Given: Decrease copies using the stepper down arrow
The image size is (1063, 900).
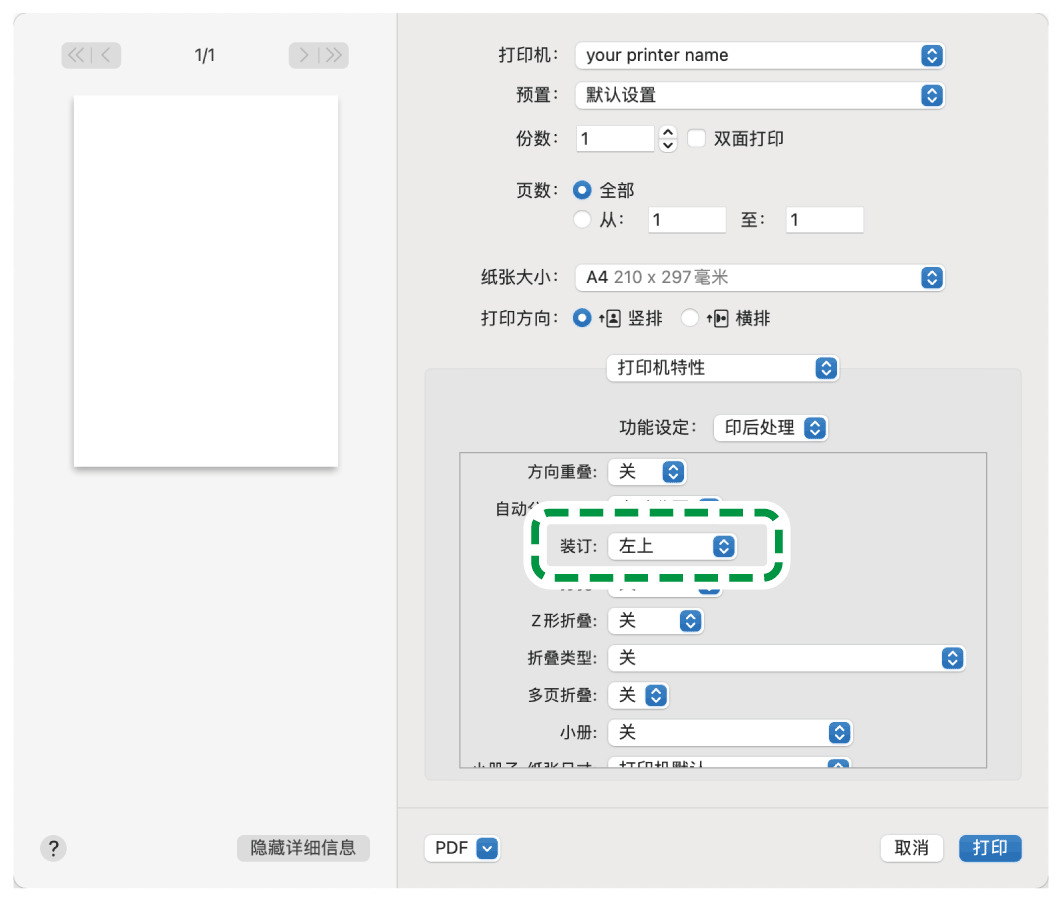Looking at the screenshot, I should 666,144.
